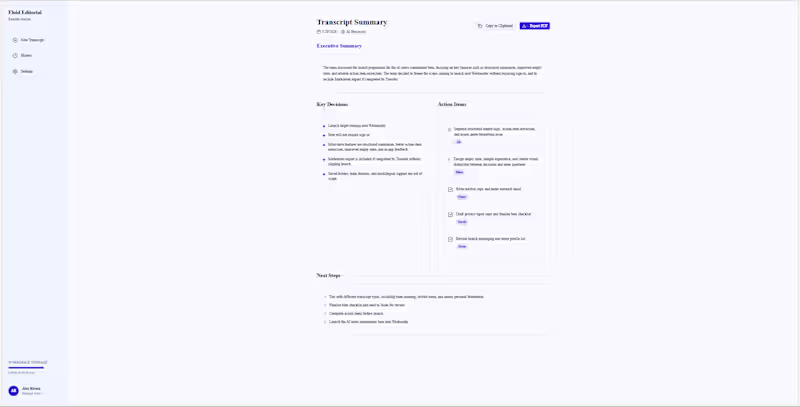Image resolution: width=800 pixels, height=407 pixels.
Task: Check the 'Improve structured output logic' action item
Action: 449,130
